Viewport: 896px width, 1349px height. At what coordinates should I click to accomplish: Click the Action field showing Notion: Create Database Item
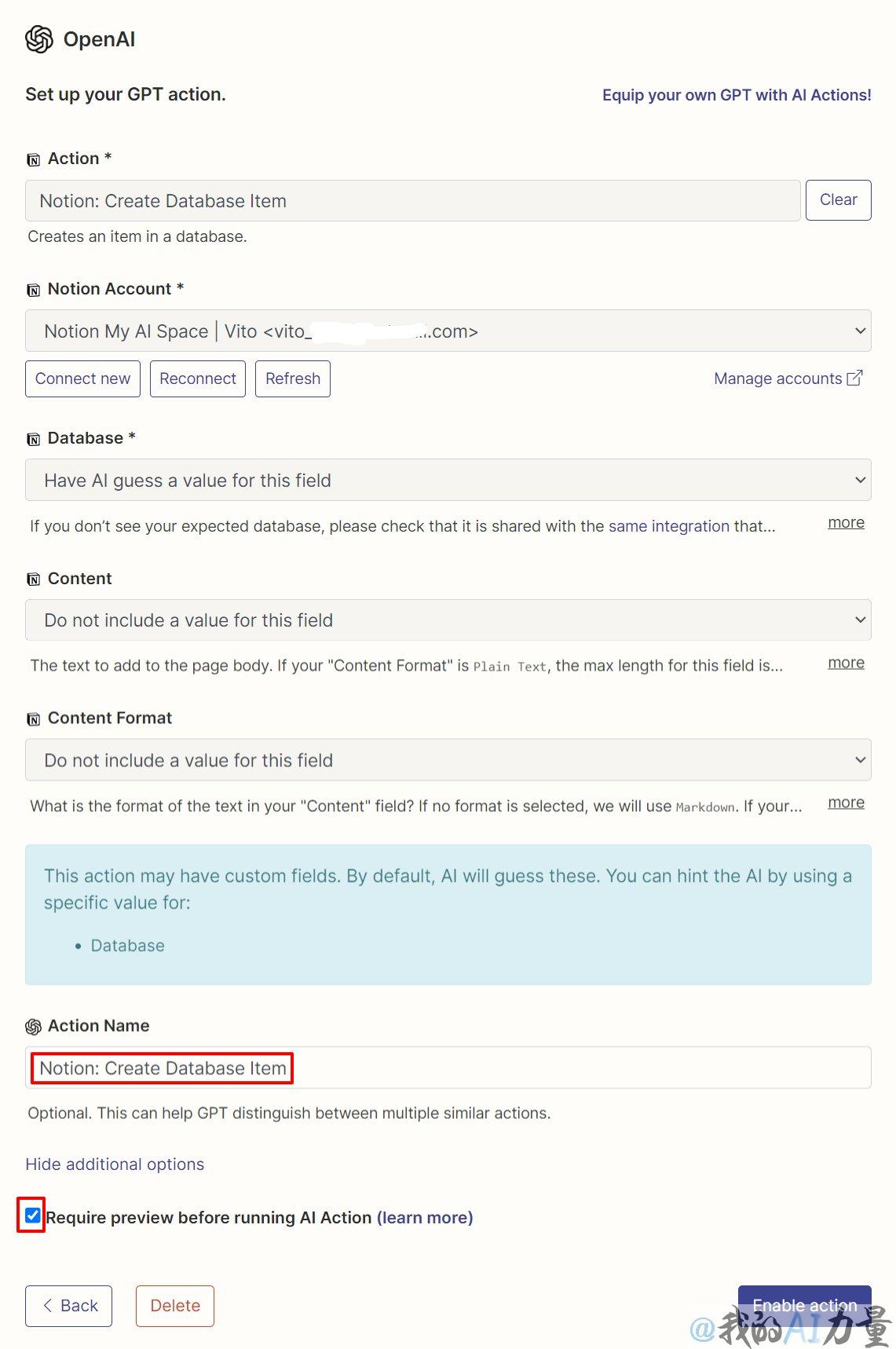pos(413,201)
